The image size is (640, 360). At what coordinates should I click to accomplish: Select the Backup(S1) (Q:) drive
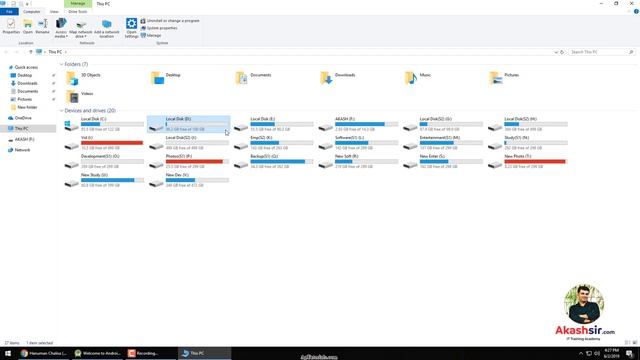273,161
